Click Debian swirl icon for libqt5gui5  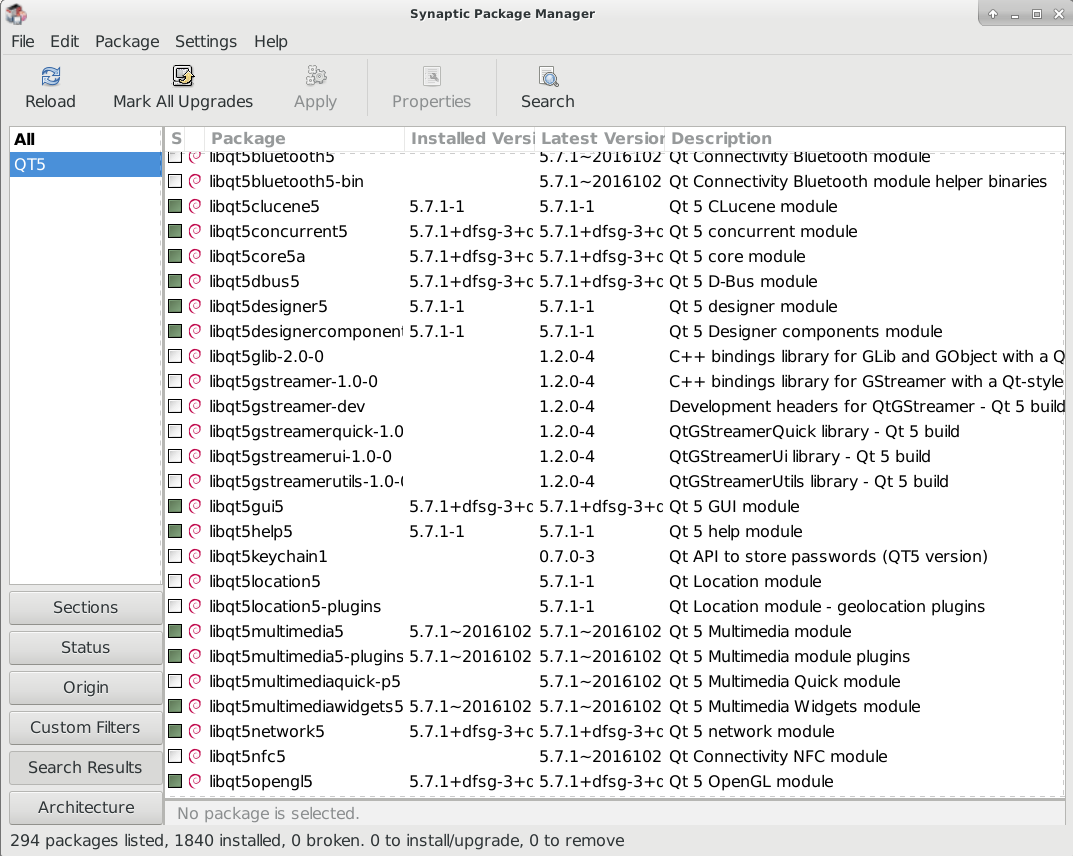[195, 506]
